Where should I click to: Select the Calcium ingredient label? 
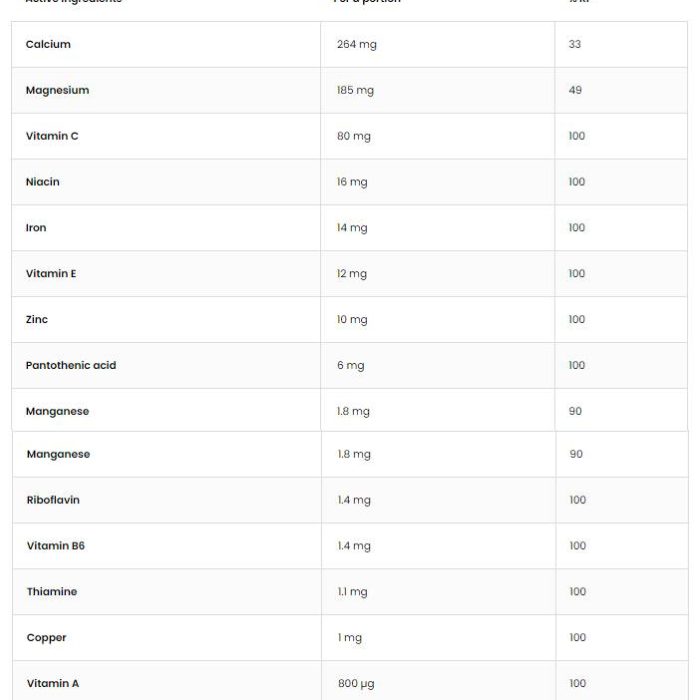coord(48,44)
